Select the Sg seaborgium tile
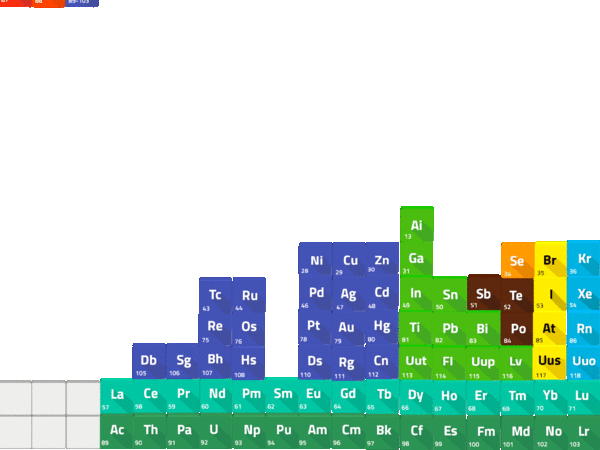This screenshot has width=600, height=450. click(x=183, y=361)
